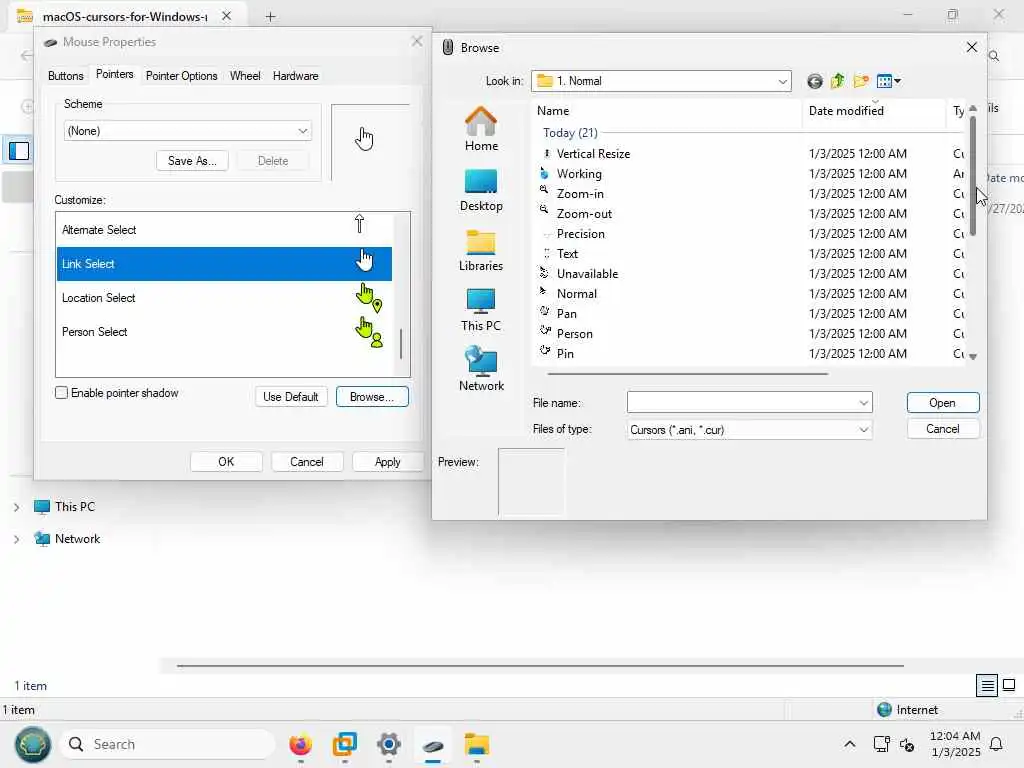Click the Browse... button

point(372,396)
